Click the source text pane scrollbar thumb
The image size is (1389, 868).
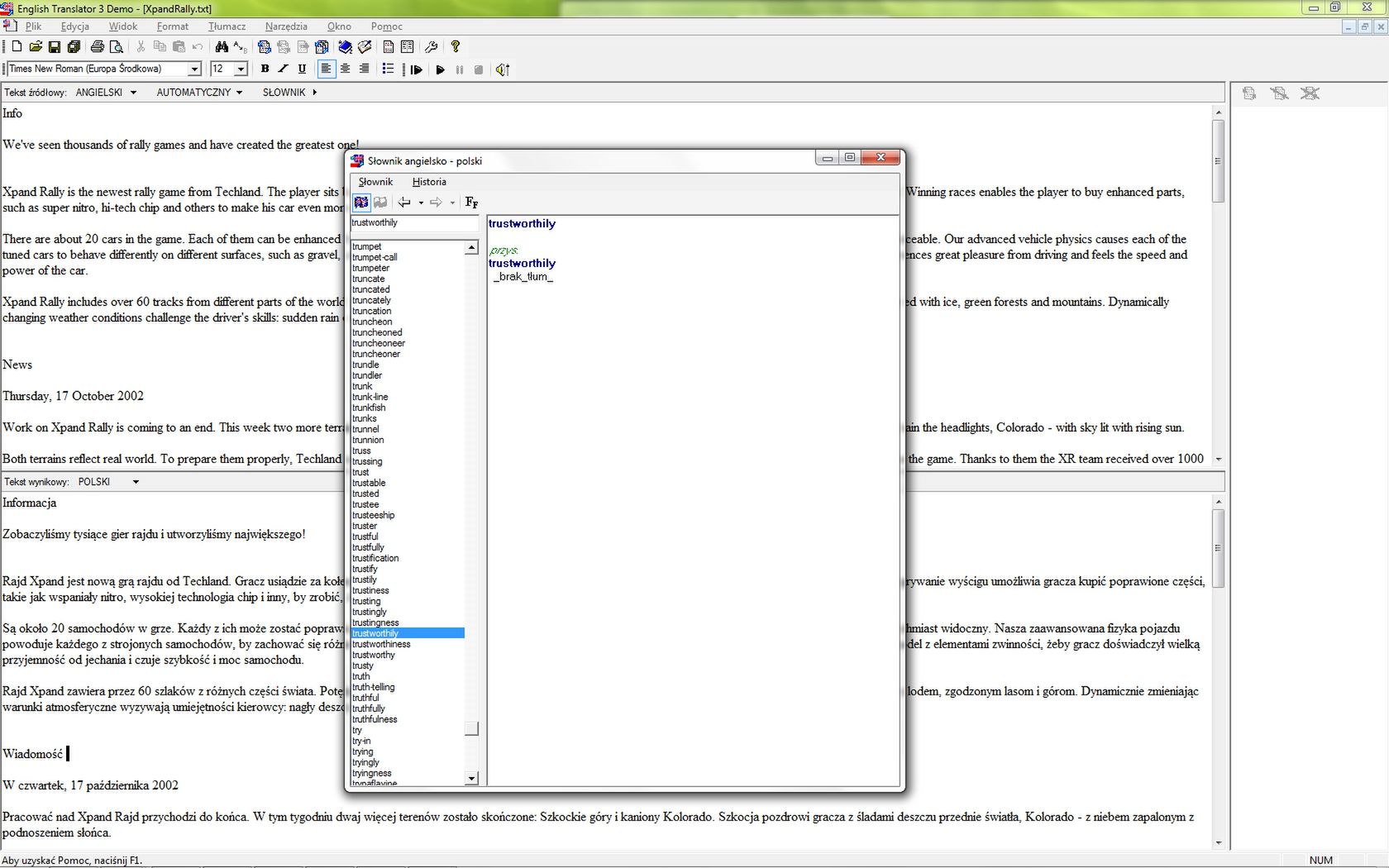[x=1218, y=161]
